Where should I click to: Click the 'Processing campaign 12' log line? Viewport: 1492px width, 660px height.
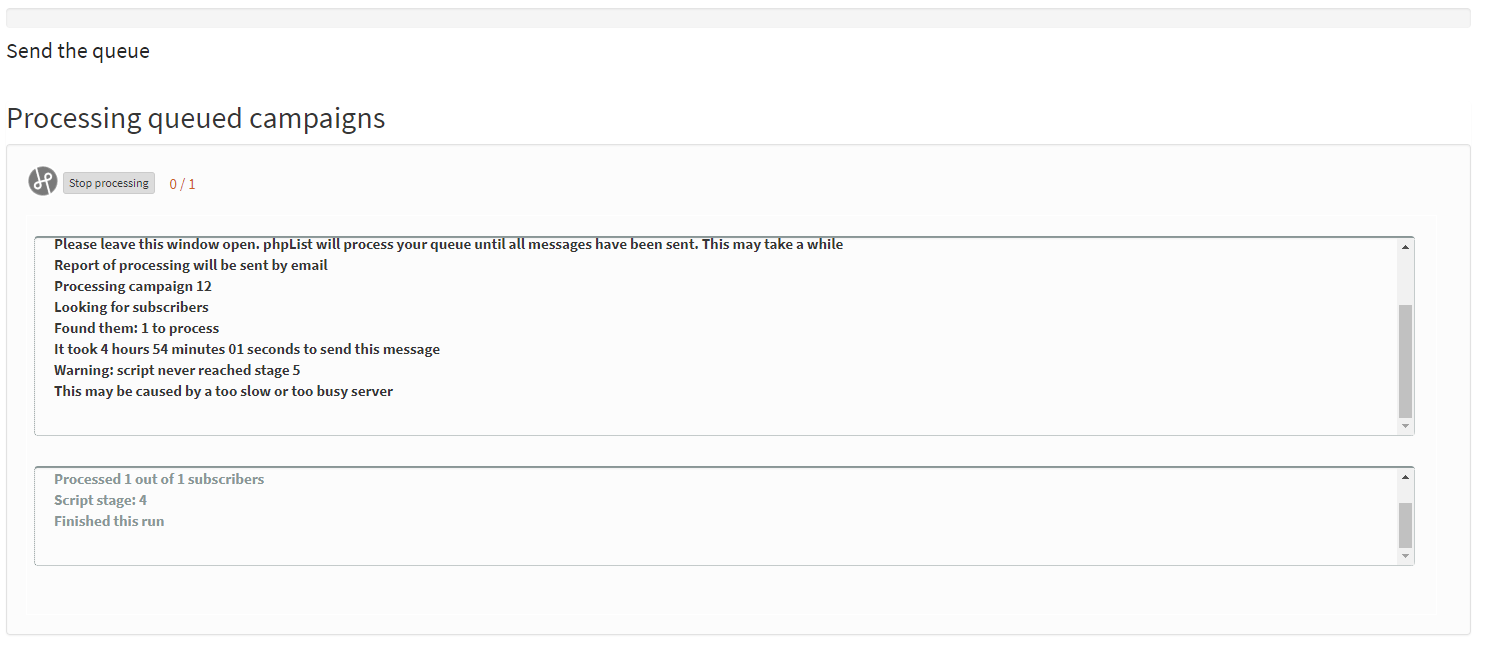click(133, 286)
